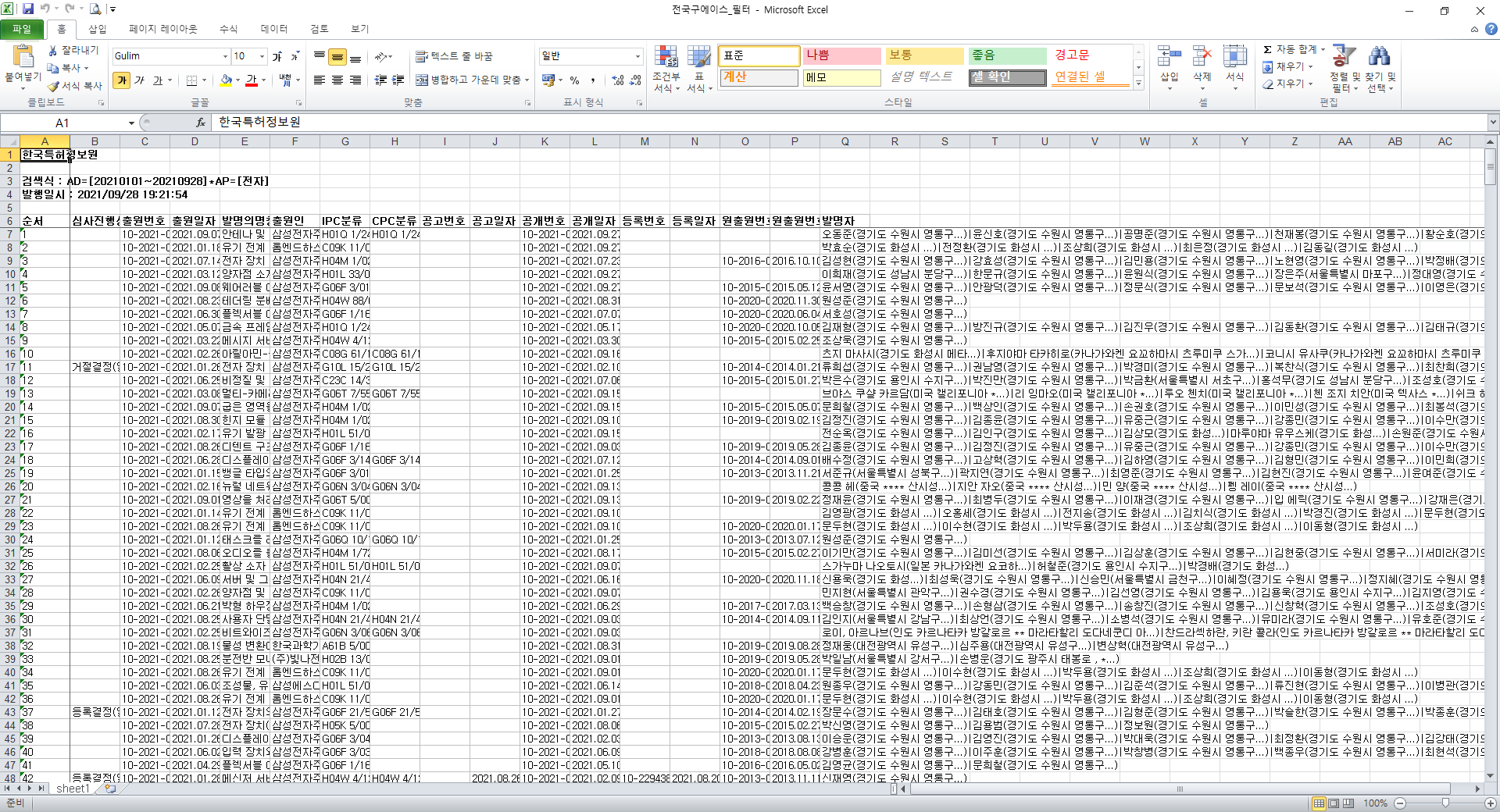Screen dimensions: 1500x812
Task: Decrease font size
Action: click(294, 56)
